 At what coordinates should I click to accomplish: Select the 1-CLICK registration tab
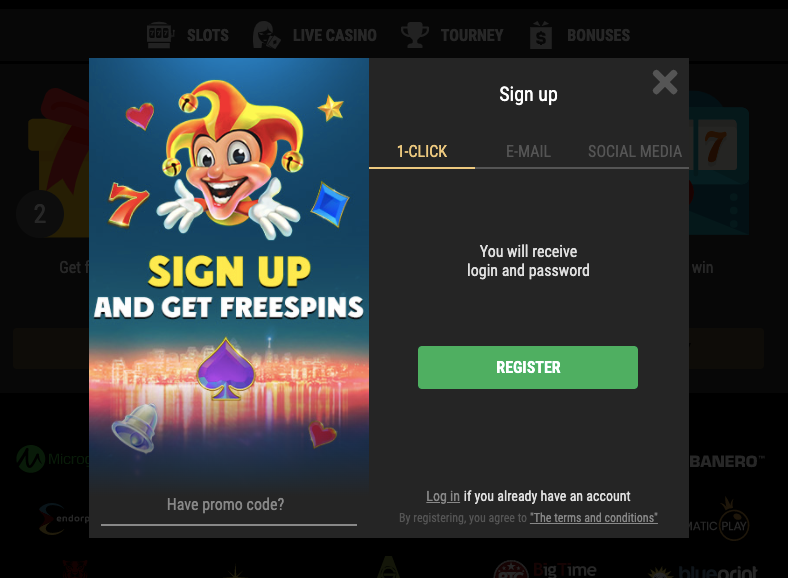tap(422, 151)
